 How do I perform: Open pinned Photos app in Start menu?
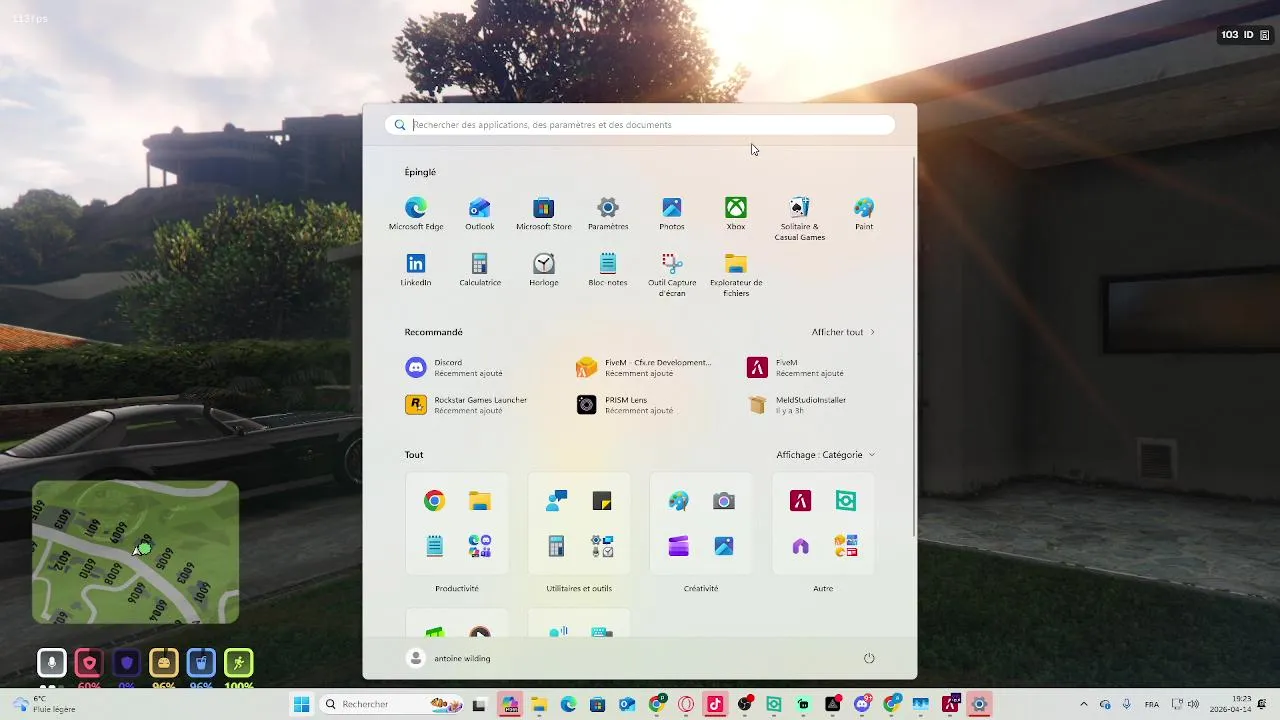(672, 213)
